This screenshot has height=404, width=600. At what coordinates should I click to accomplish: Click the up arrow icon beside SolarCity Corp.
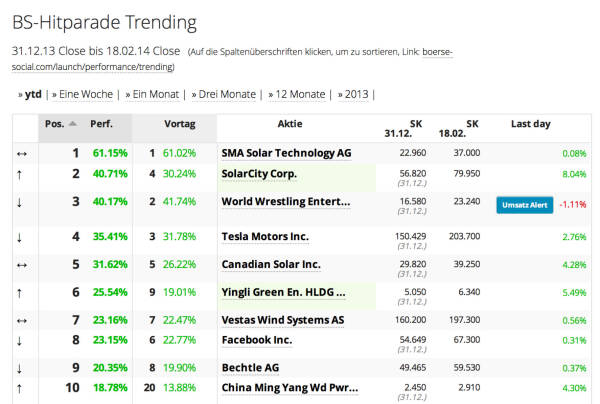pos(20,175)
